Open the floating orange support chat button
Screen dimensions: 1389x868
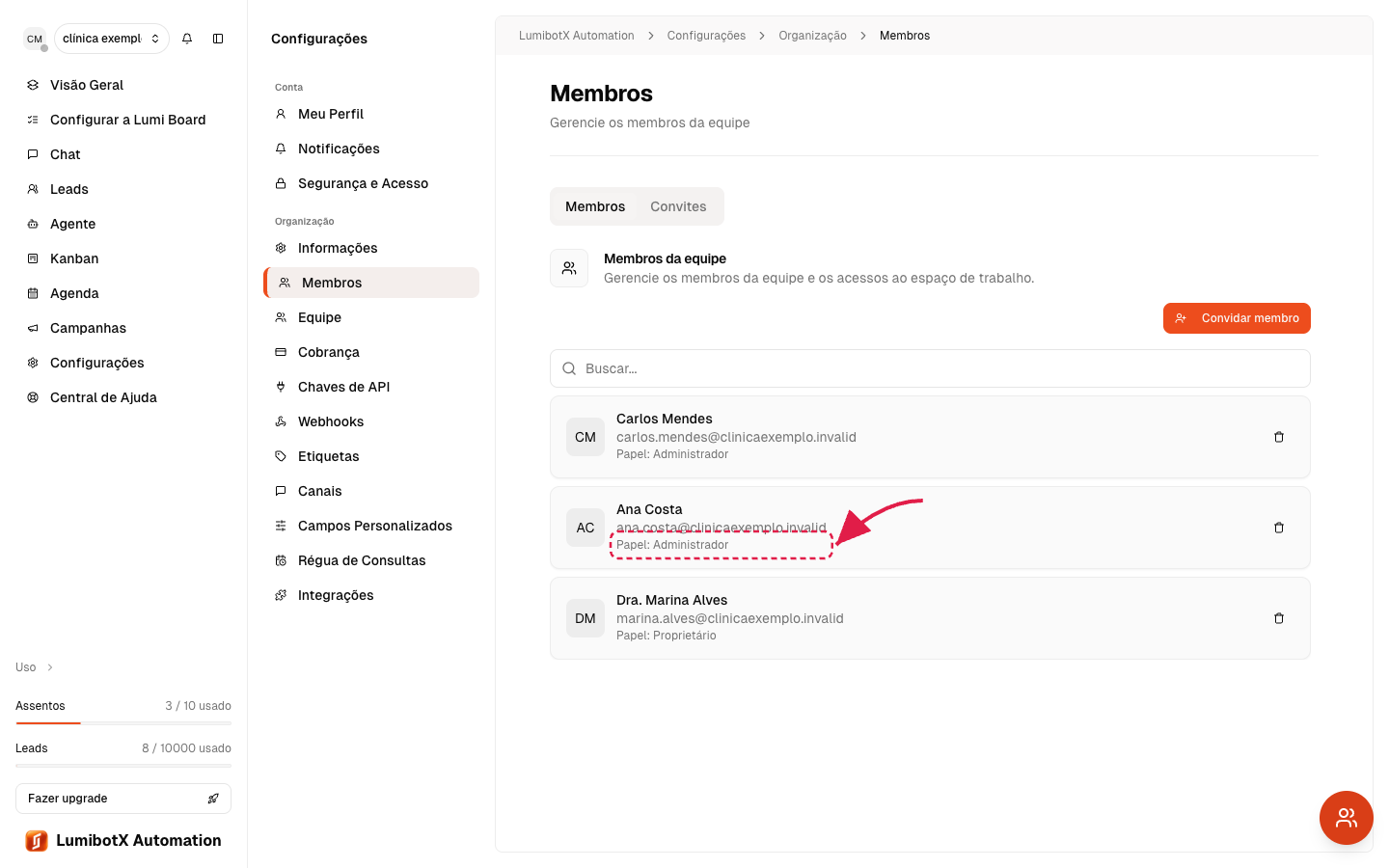(1347, 818)
